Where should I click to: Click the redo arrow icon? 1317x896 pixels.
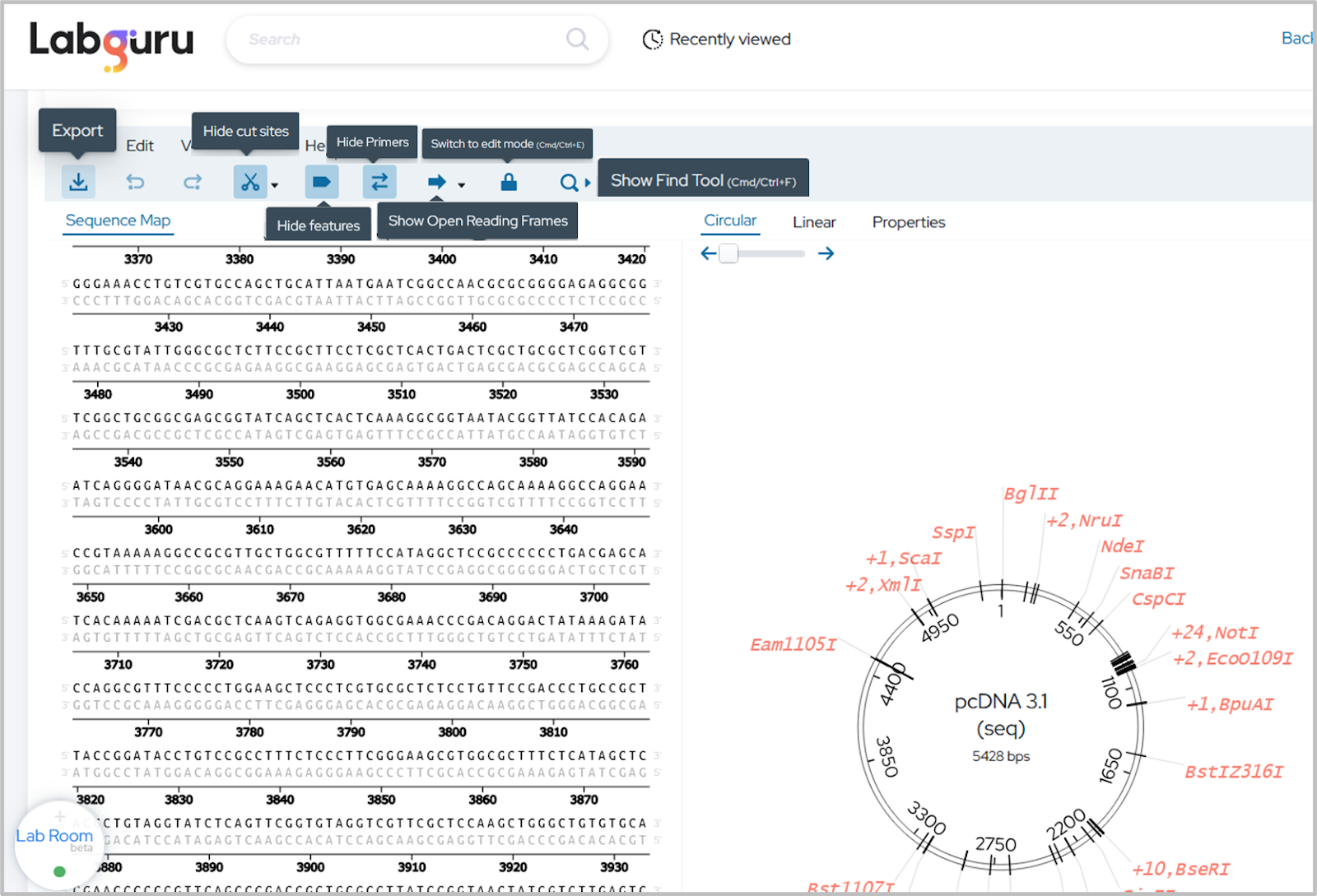point(193,182)
